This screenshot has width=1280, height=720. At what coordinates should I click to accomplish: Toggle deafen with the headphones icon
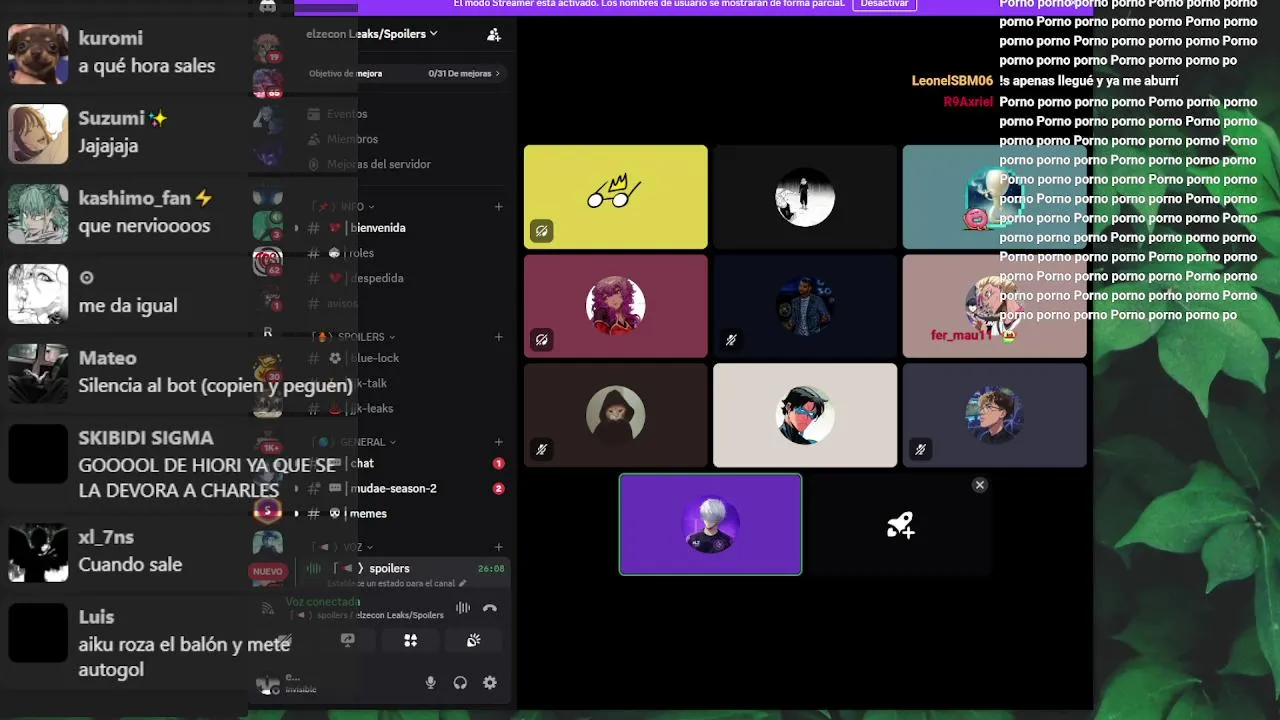pyautogui.click(x=460, y=683)
